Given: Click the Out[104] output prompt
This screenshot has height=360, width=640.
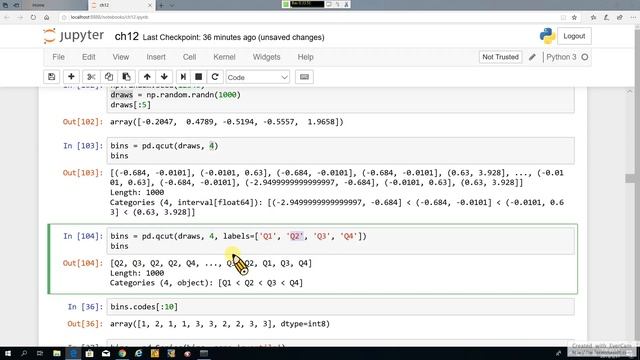Looking at the screenshot, I should pos(82,263).
